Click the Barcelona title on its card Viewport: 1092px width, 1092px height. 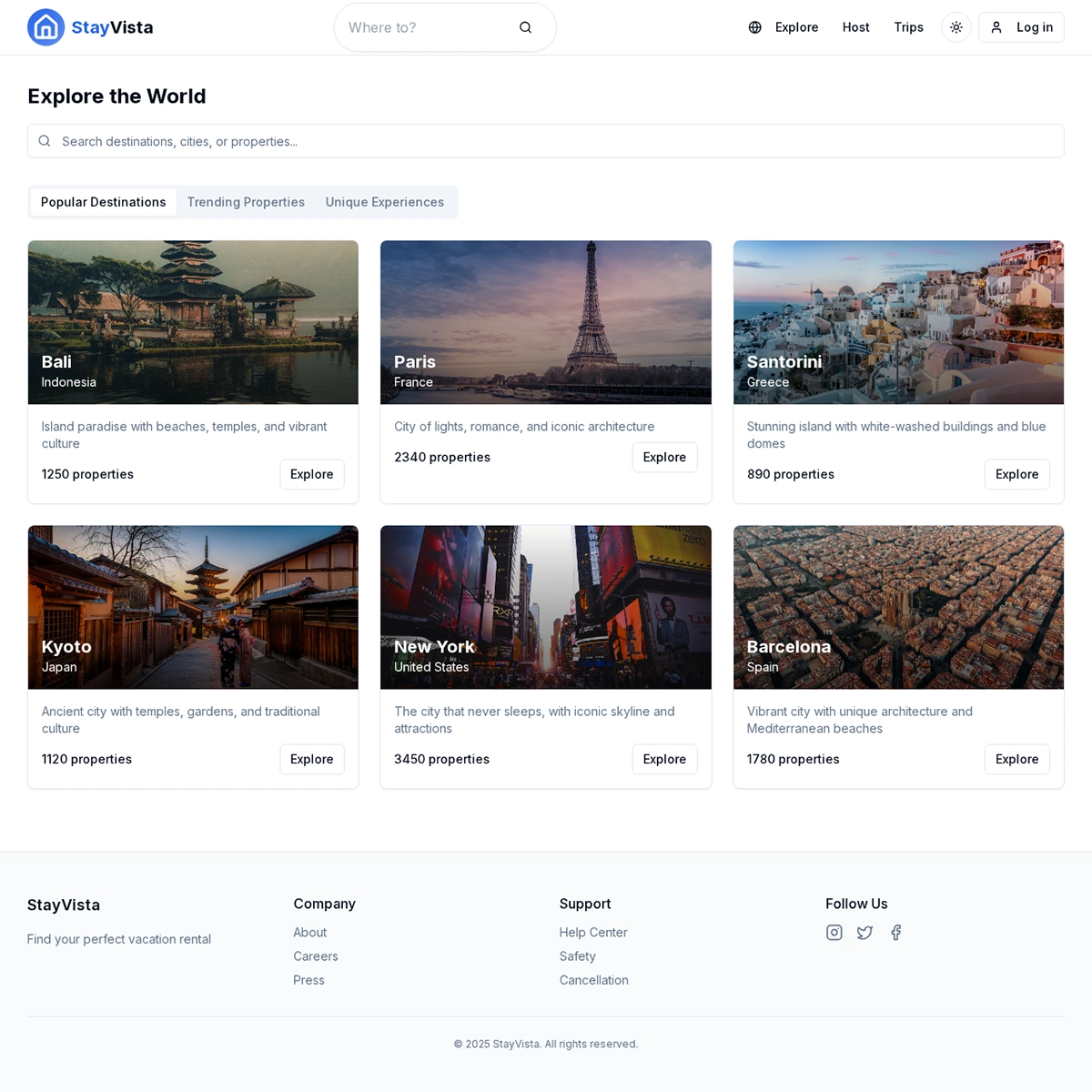[x=789, y=646]
